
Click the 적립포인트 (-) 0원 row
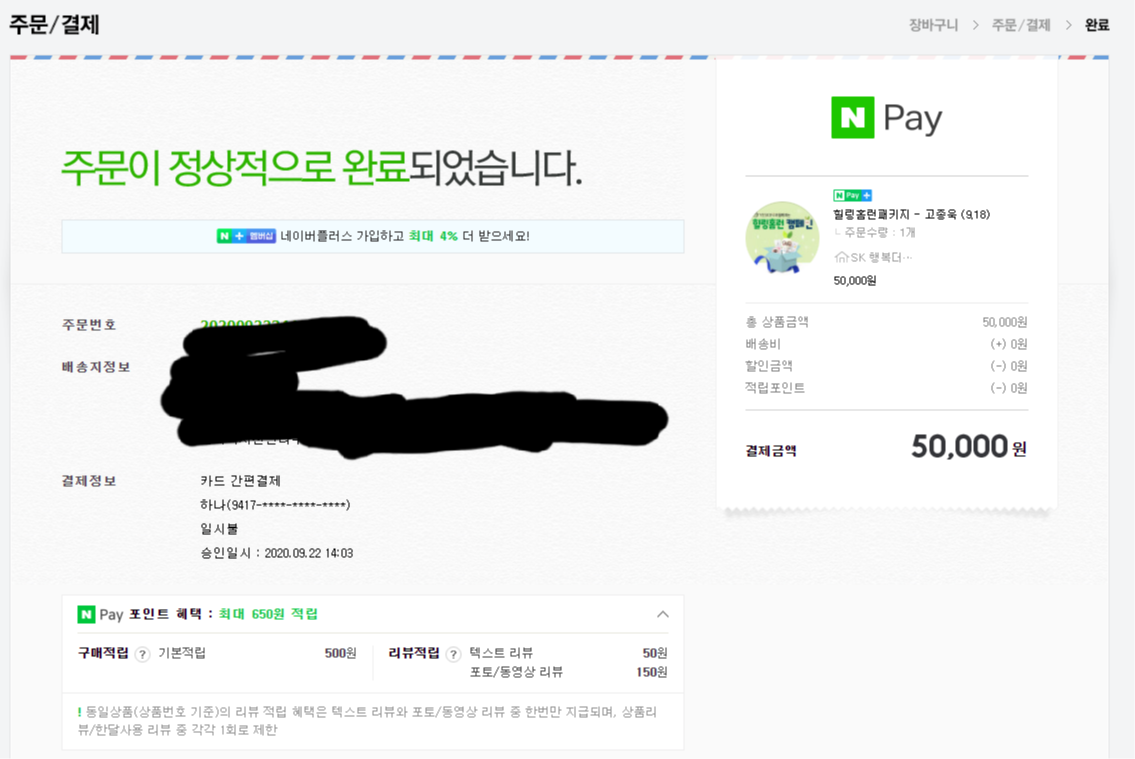[887, 388]
